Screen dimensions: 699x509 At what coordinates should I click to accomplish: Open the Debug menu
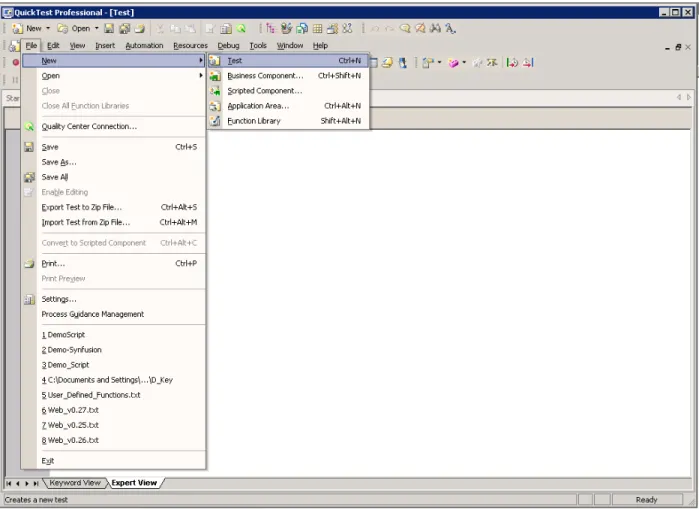228,45
